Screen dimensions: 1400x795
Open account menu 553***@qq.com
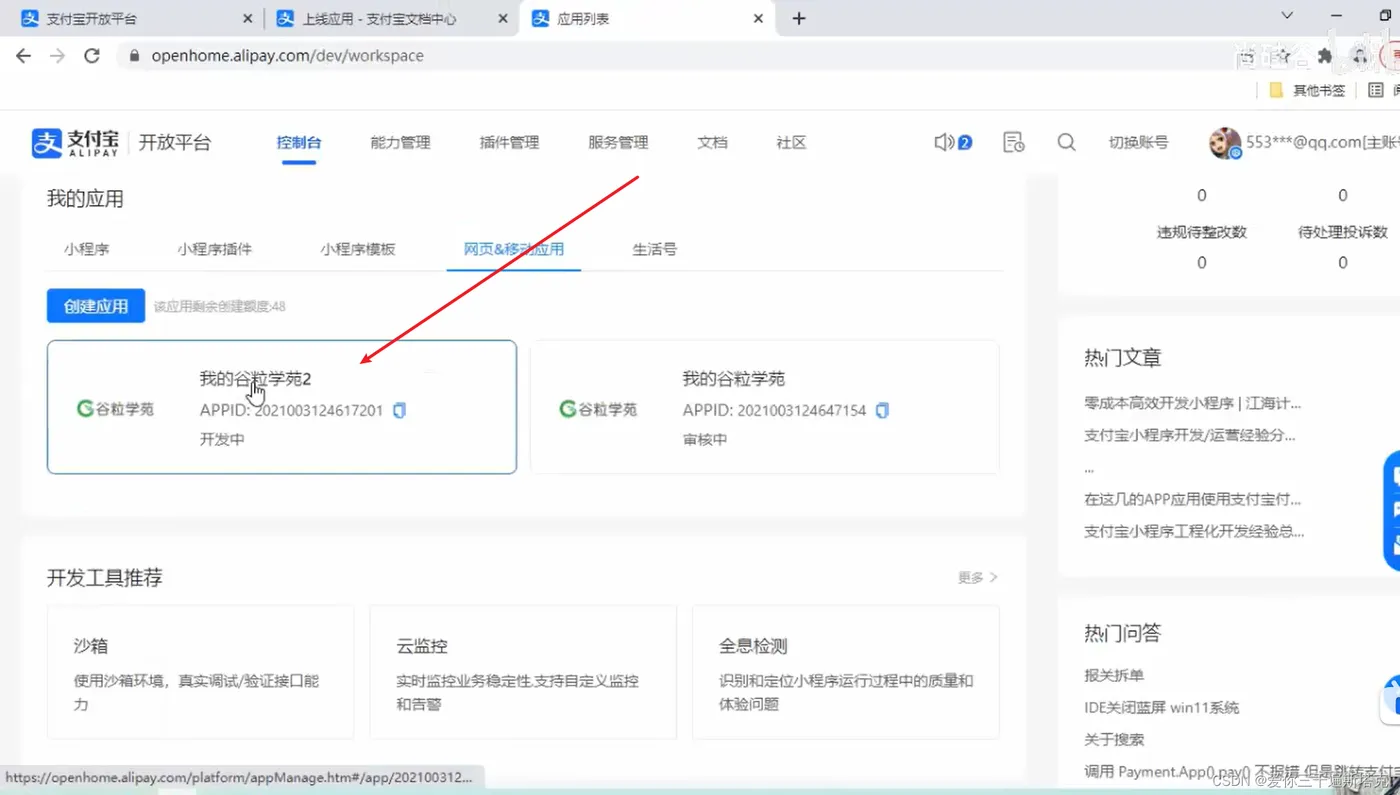pos(1322,143)
